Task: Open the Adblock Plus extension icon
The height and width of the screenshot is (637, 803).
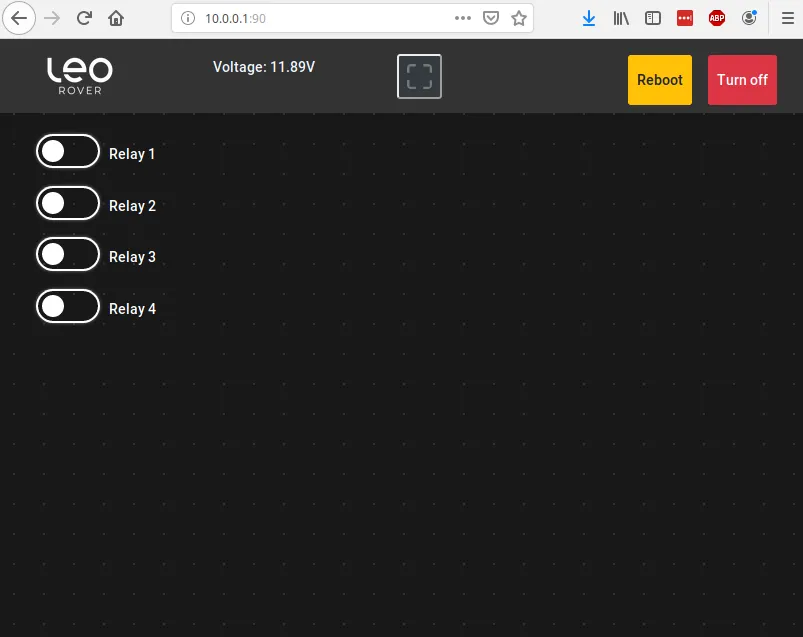Action: 716,18
